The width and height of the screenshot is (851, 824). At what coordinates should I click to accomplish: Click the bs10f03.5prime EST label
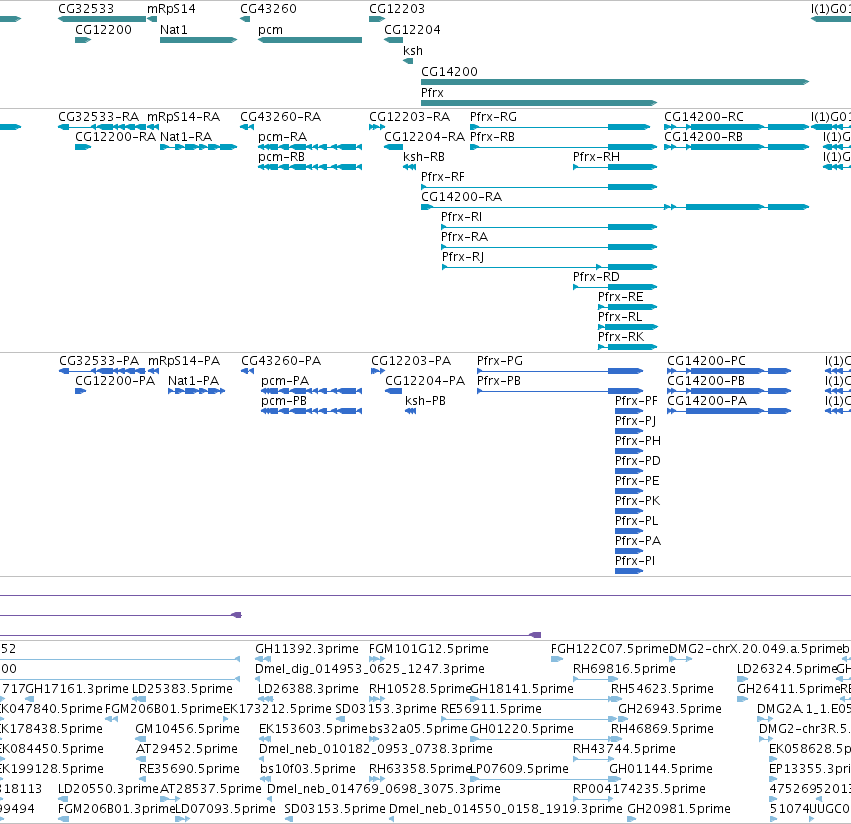coord(308,769)
